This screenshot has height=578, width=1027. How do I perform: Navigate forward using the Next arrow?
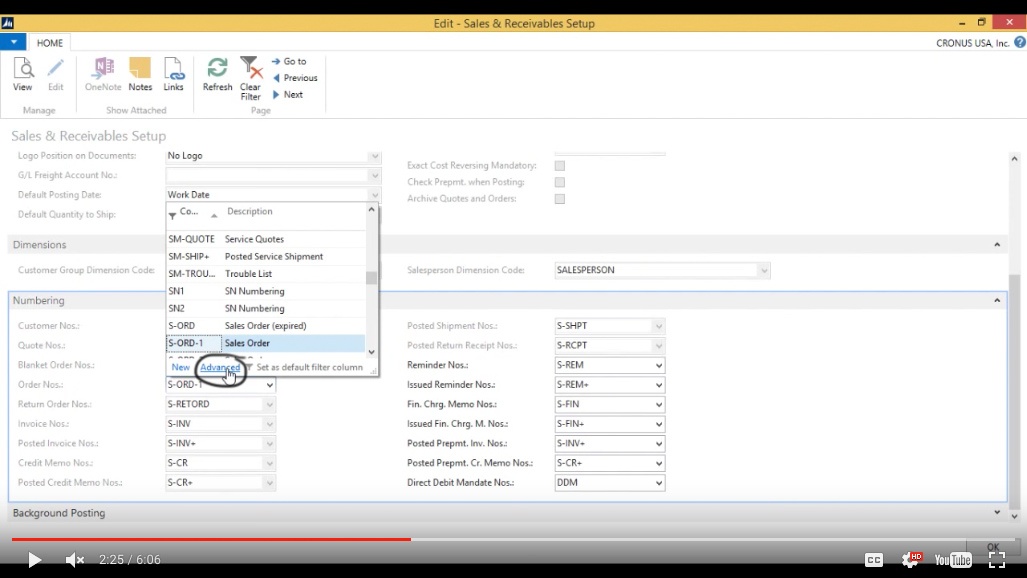pos(291,94)
